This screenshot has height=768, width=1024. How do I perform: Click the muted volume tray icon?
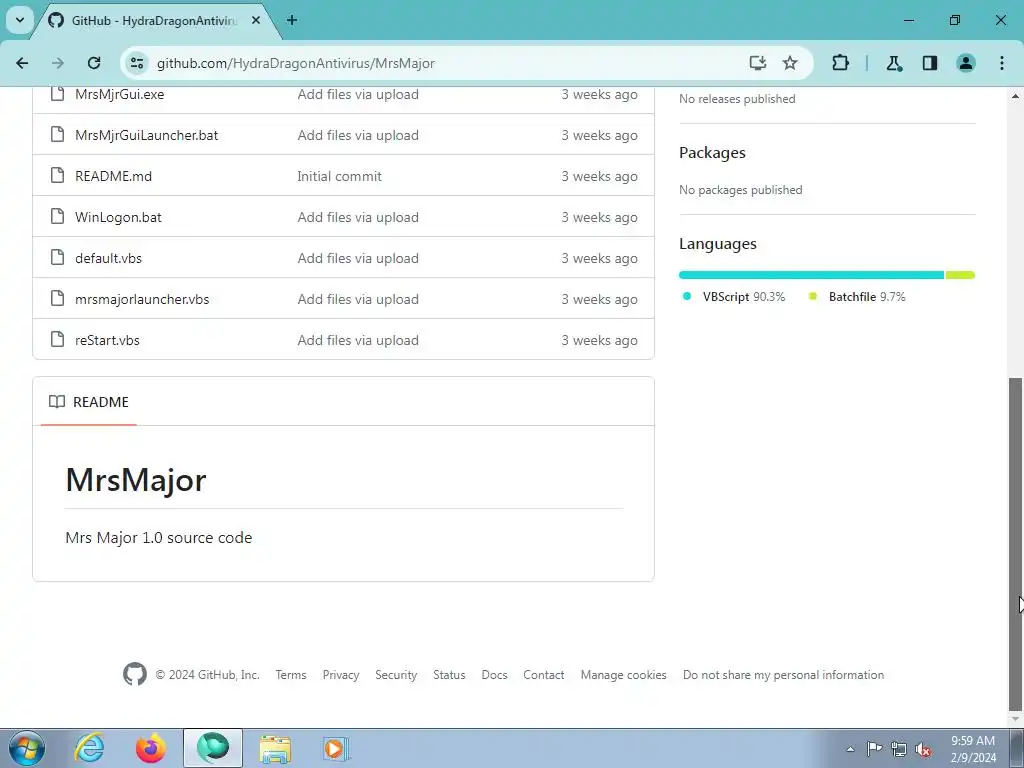923,749
